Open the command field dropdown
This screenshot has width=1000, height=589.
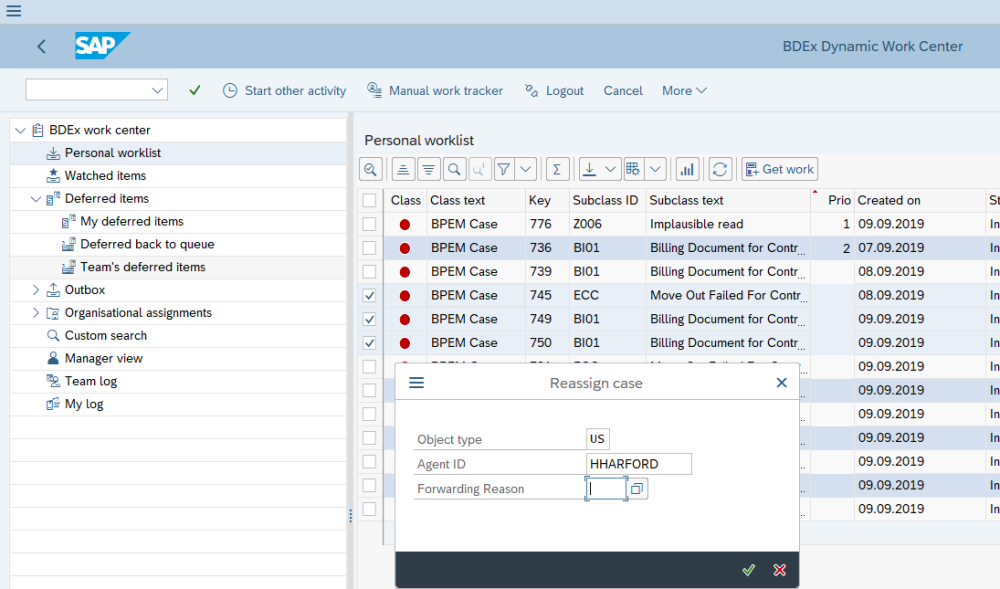[157, 90]
